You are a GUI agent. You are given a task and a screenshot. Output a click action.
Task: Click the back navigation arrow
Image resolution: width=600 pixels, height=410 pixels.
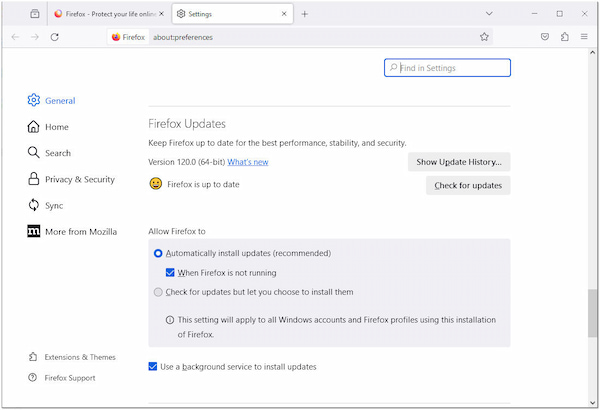(x=15, y=37)
